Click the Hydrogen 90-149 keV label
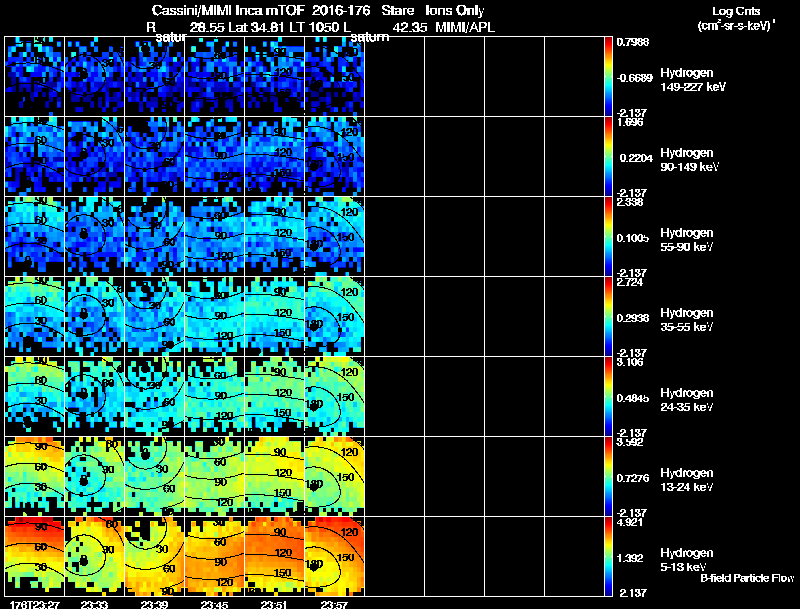 687,159
